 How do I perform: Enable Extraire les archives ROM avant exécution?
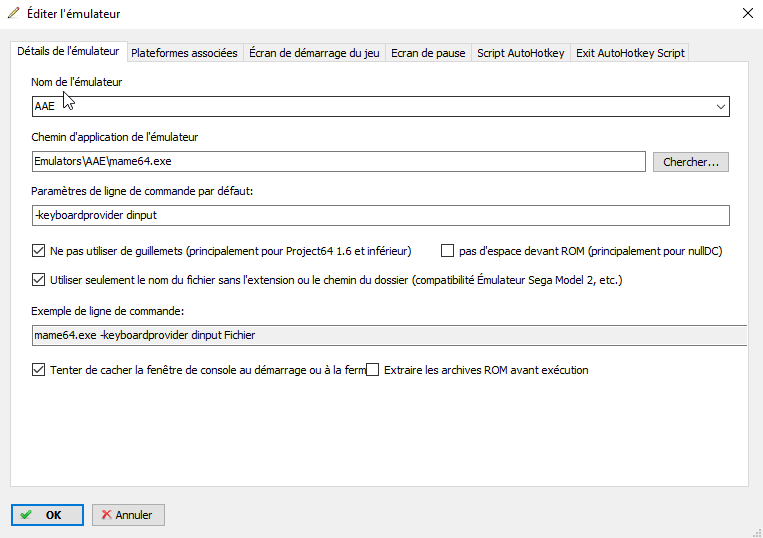pyautogui.click(x=373, y=370)
